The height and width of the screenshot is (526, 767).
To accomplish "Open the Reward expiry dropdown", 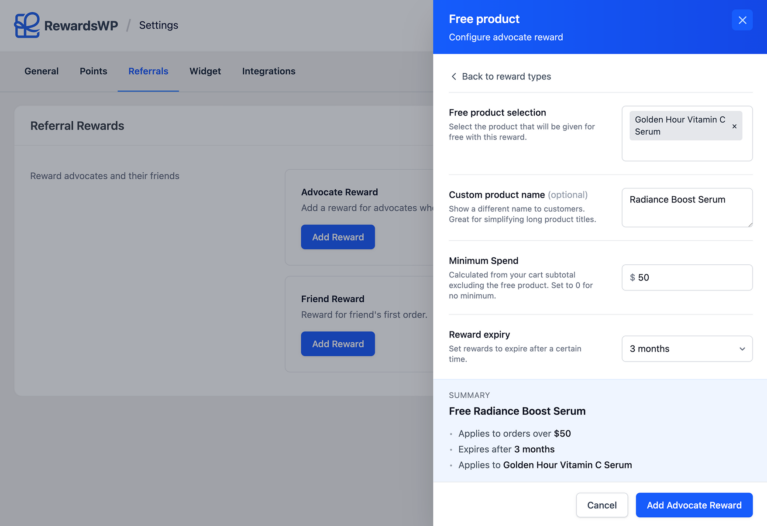I will tap(686, 349).
